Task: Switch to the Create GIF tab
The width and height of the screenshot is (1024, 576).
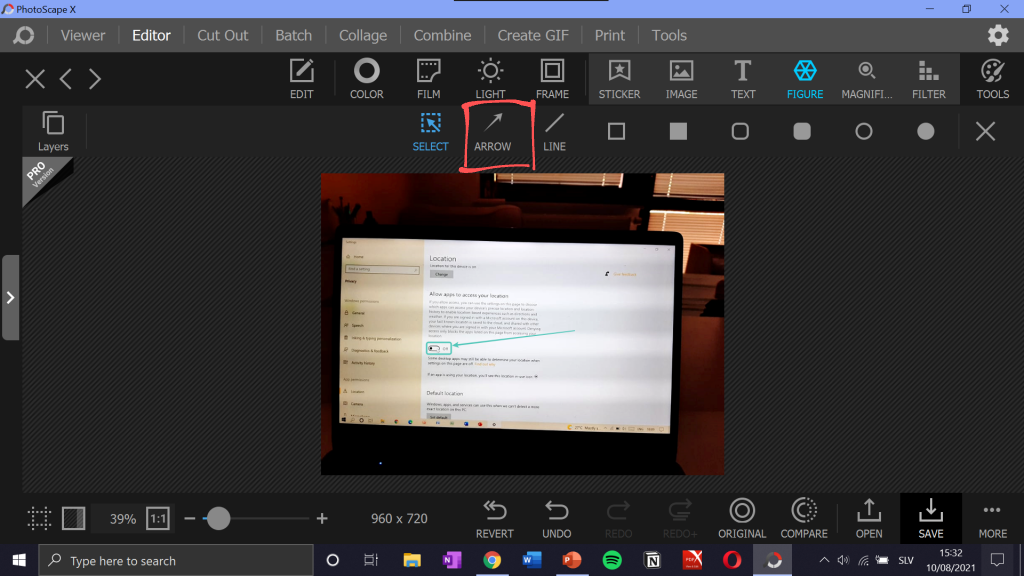Action: coord(533,35)
